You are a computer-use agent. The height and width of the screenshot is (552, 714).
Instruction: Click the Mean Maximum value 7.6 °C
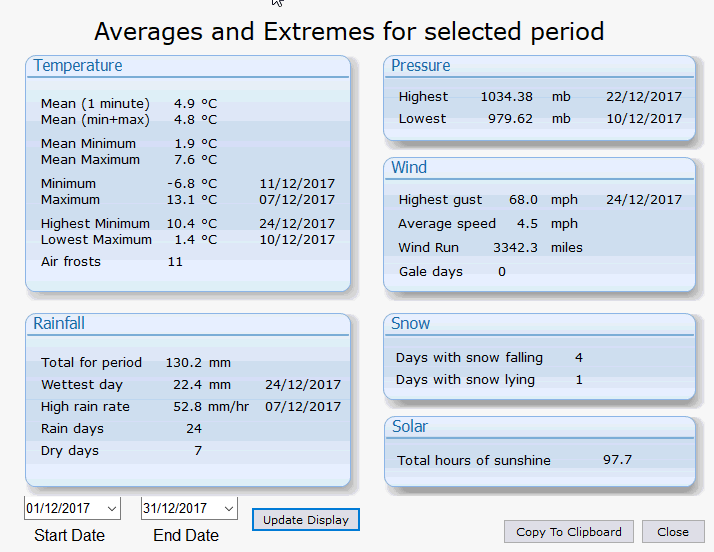pyautogui.click(x=195, y=159)
